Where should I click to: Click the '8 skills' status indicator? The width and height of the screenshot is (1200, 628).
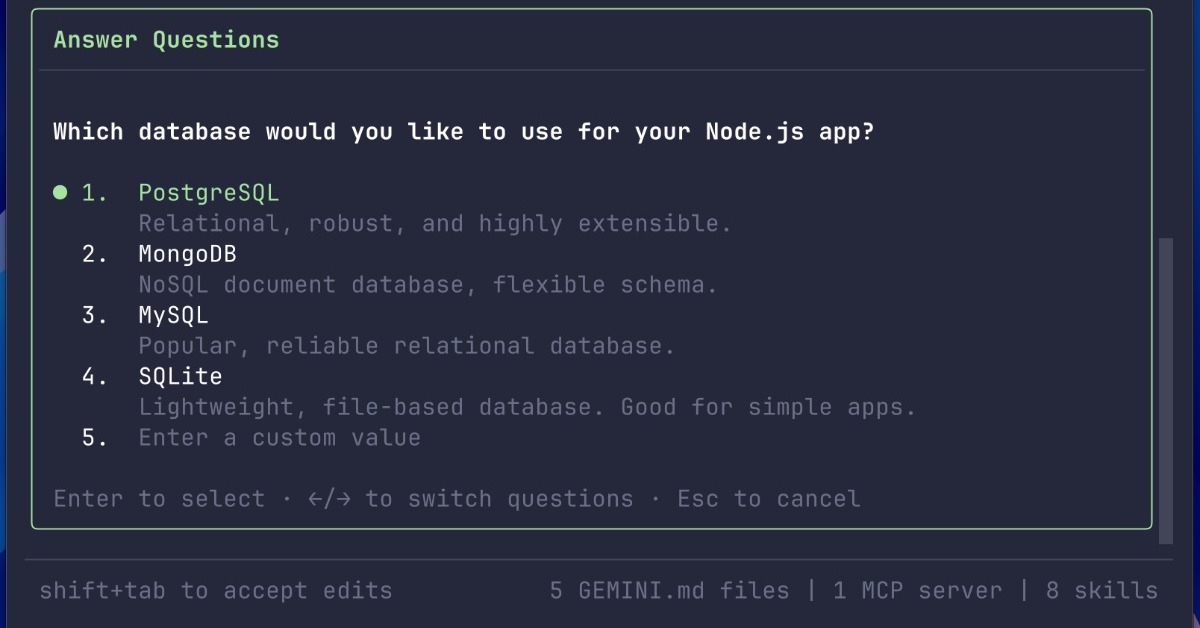click(1101, 591)
